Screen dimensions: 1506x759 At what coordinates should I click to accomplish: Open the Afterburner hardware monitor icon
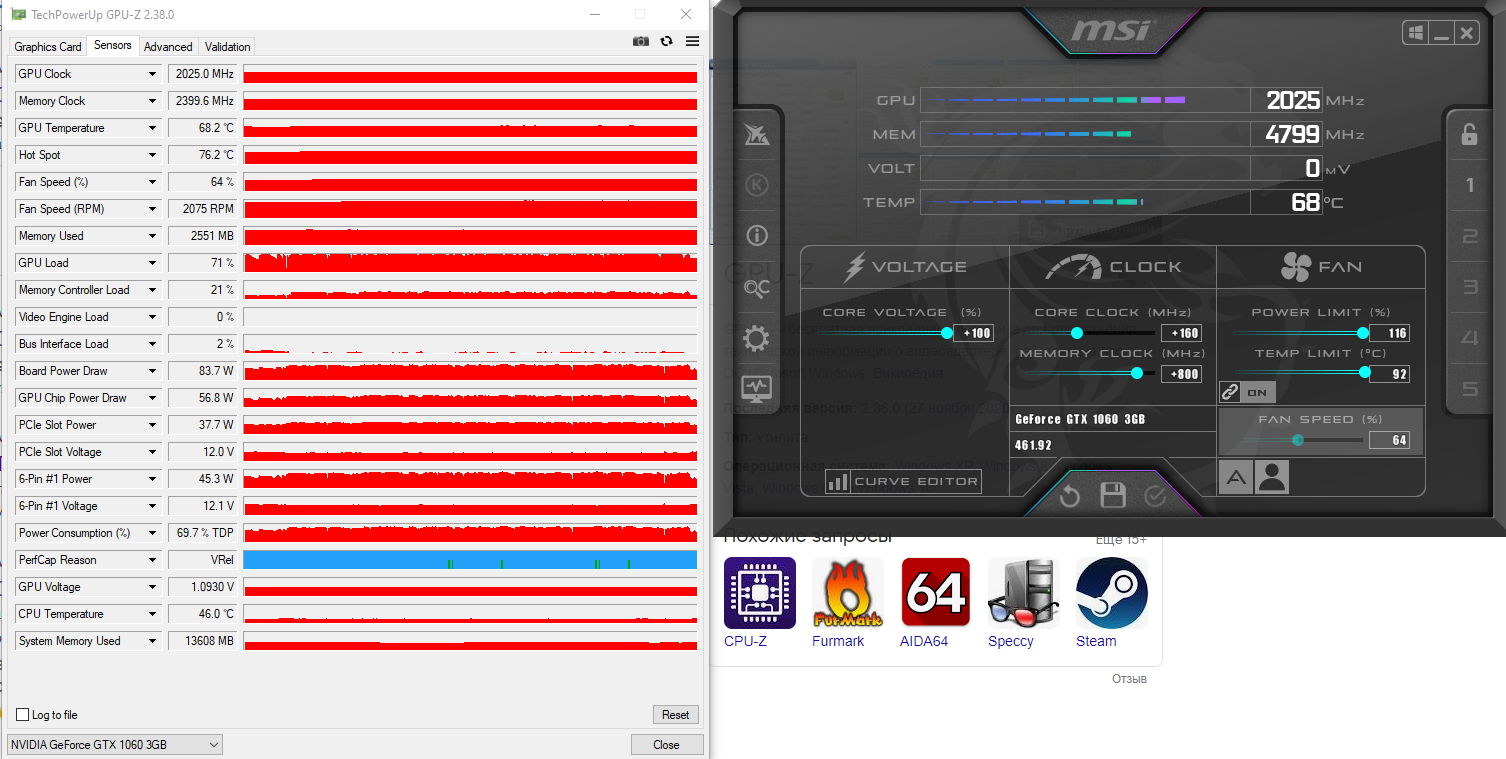tap(757, 388)
